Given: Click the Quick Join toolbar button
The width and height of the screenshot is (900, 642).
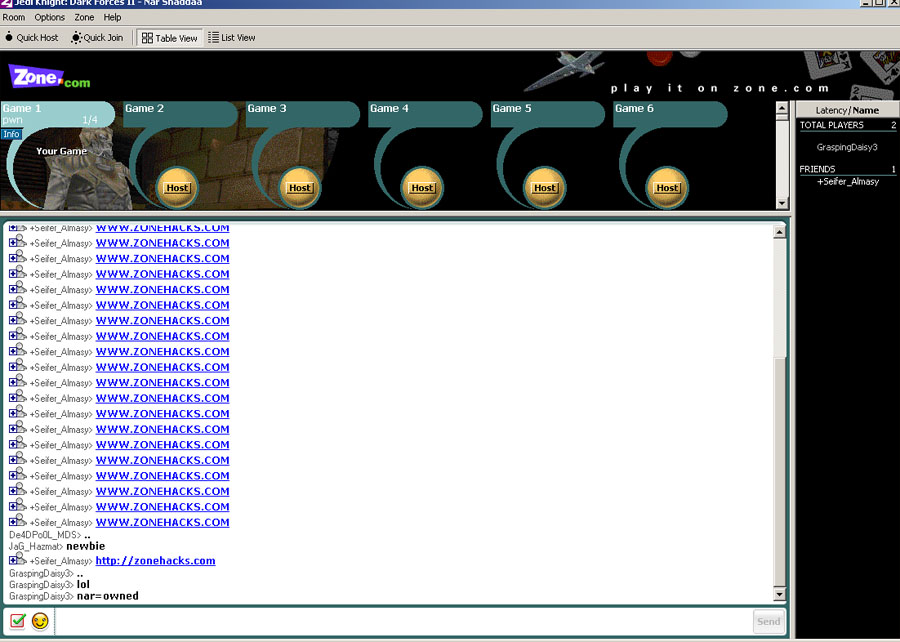Looking at the screenshot, I should pos(97,38).
